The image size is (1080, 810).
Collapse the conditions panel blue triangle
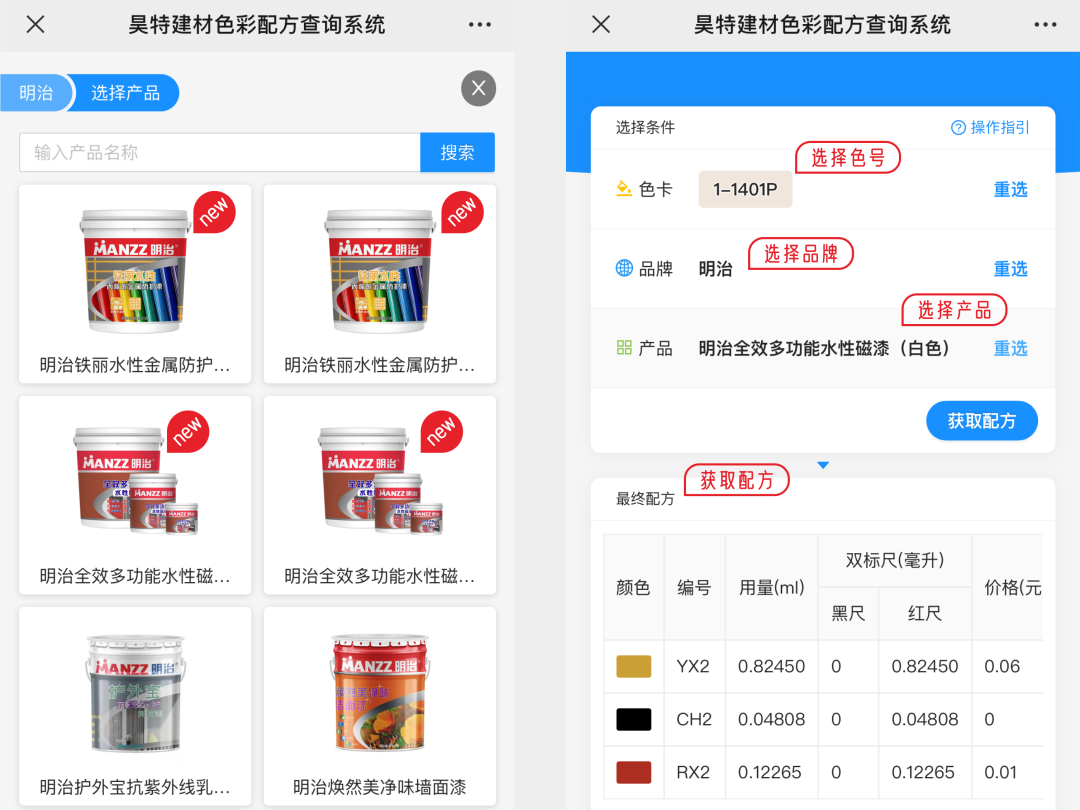[823, 466]
